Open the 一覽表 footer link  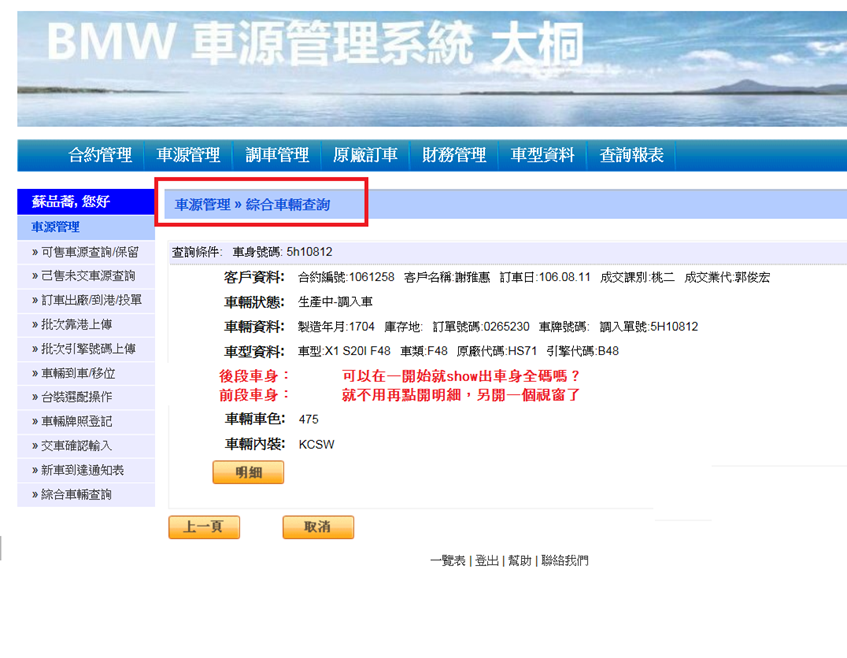[448, 561]
